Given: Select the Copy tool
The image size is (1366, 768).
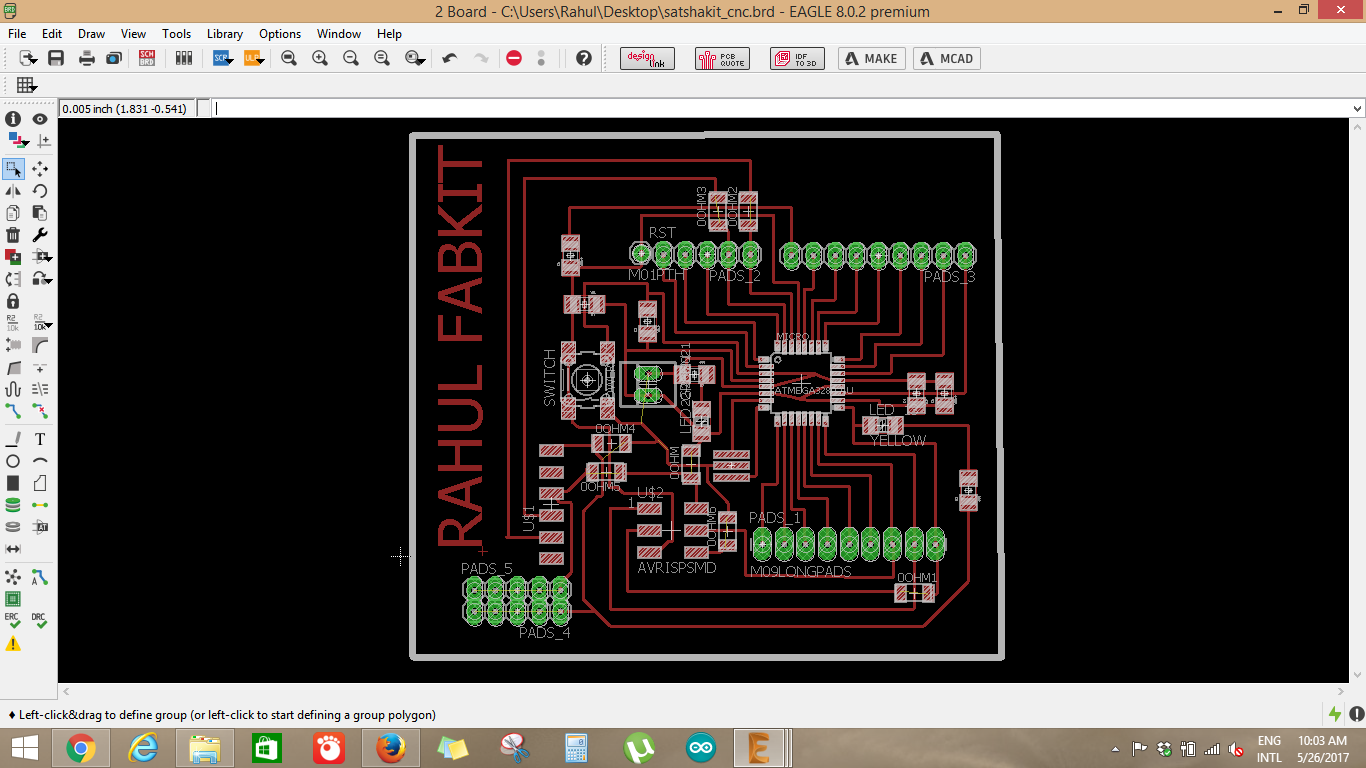Looking at the screenshot, I should [13, 213].
